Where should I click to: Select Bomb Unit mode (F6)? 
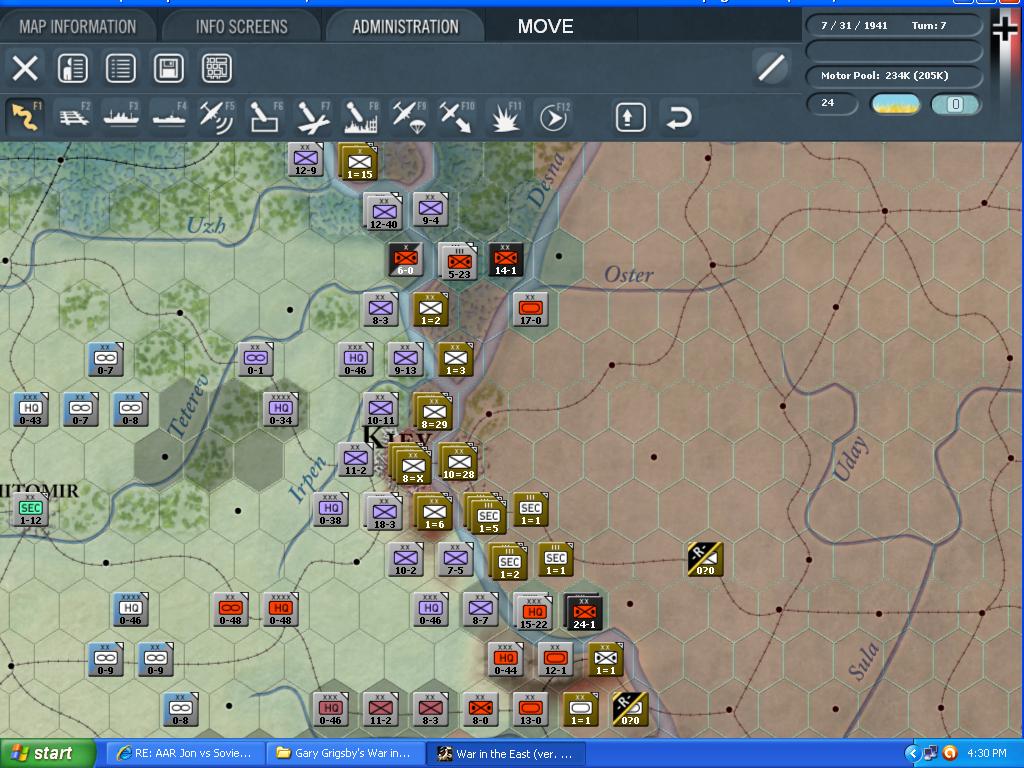click(265, 117)
